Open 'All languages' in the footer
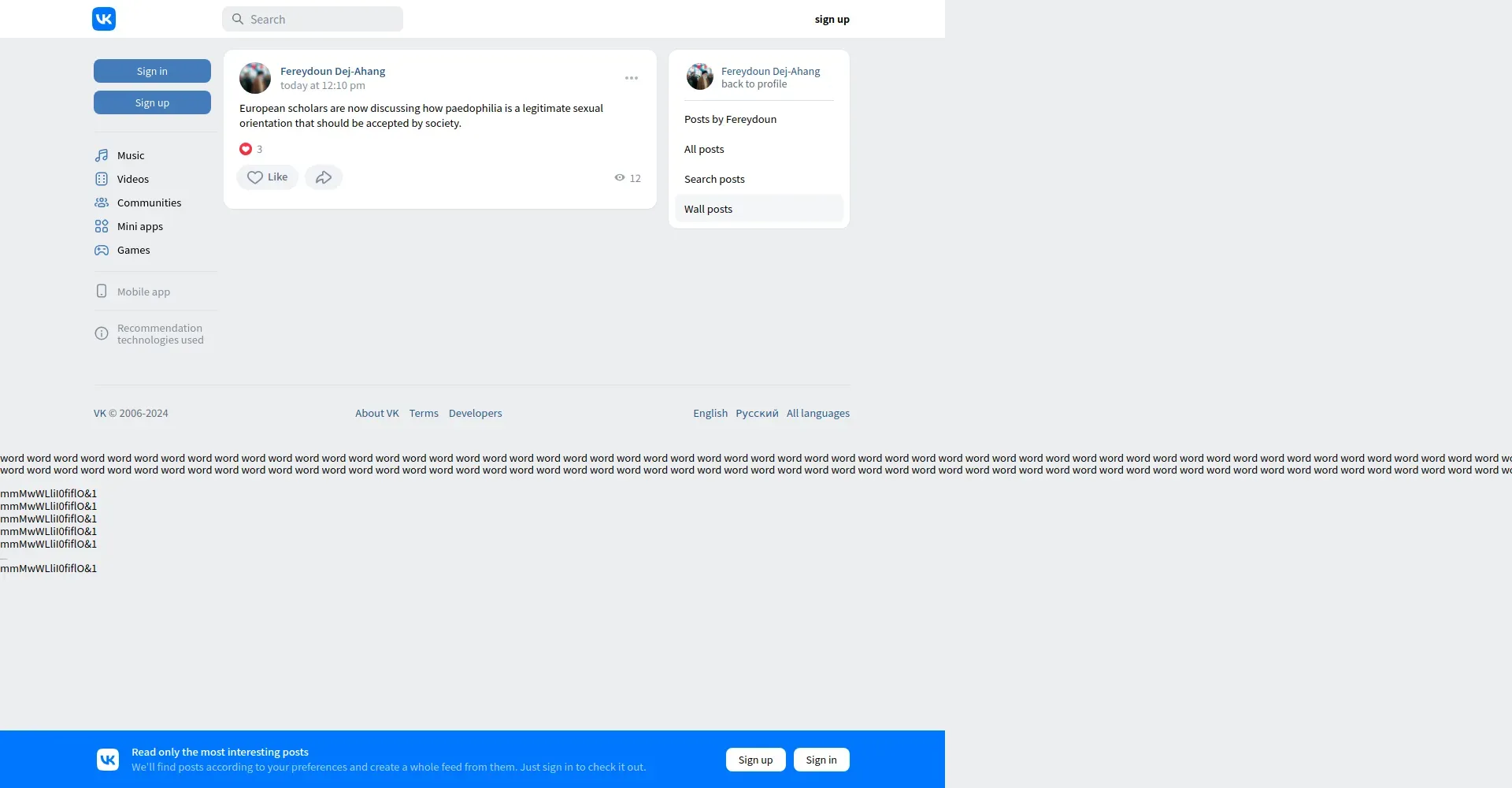 (x=818, y=413)
